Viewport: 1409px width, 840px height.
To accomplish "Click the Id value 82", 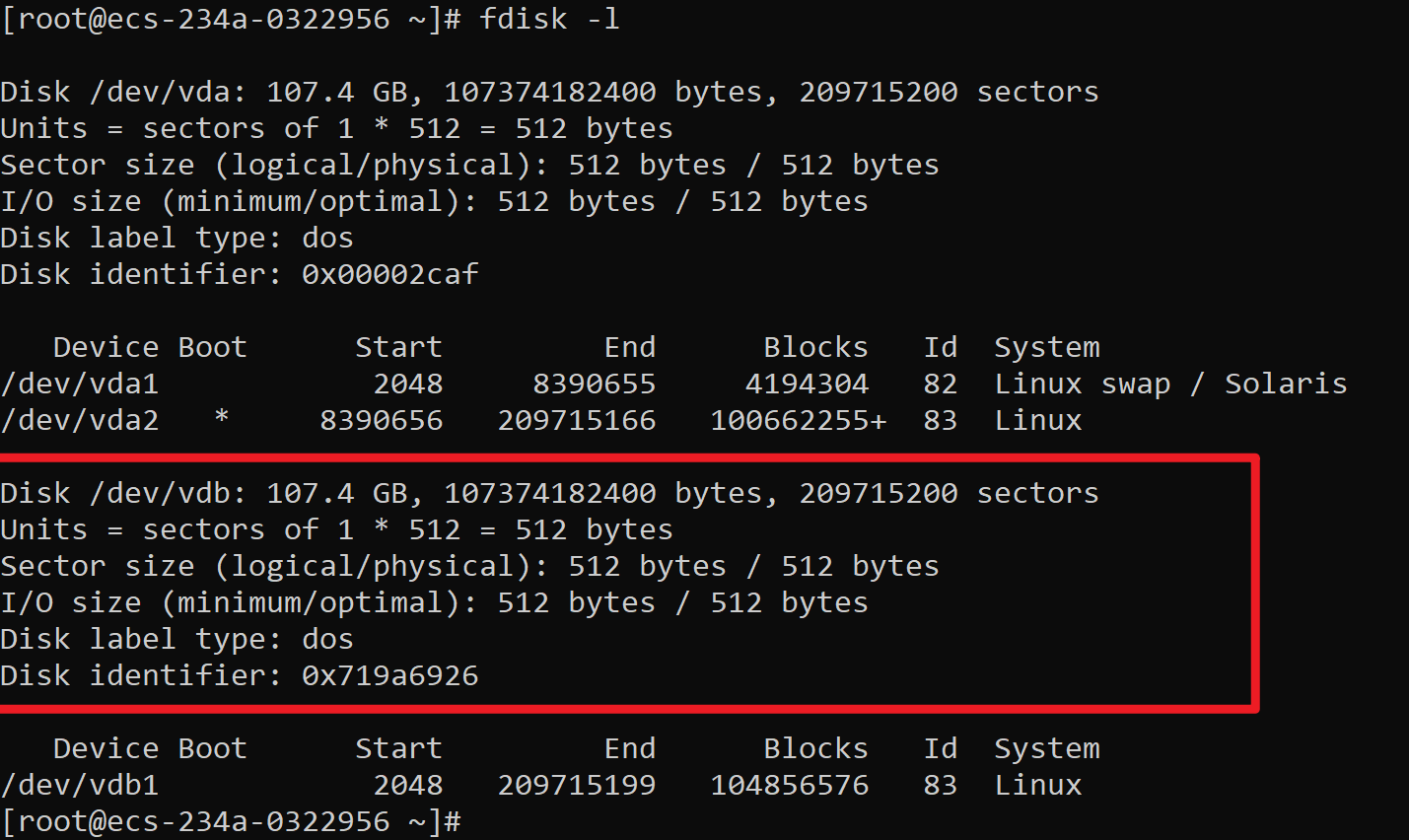I will [x=941, y=384].
